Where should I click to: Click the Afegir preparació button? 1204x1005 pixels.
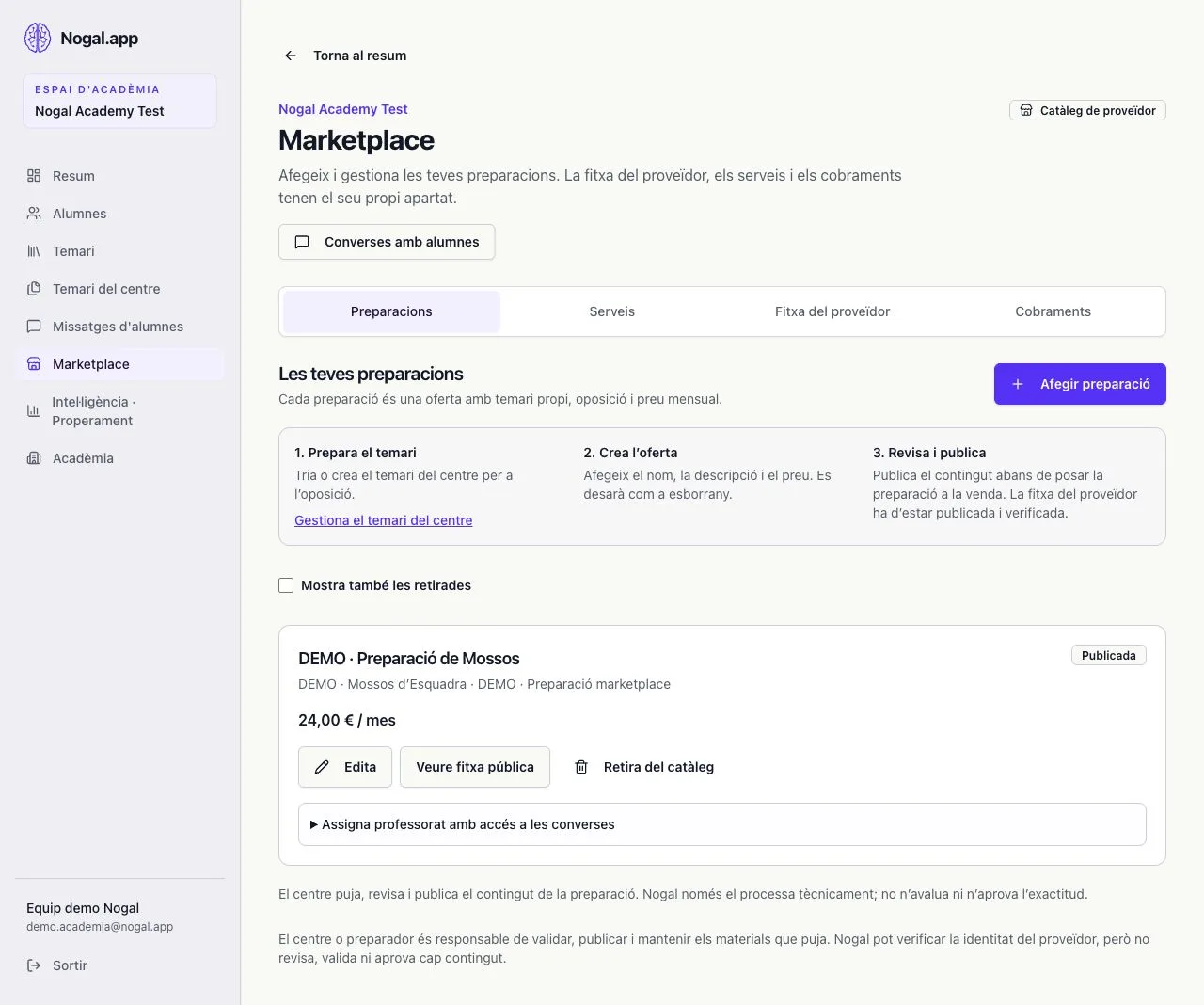1080,384
